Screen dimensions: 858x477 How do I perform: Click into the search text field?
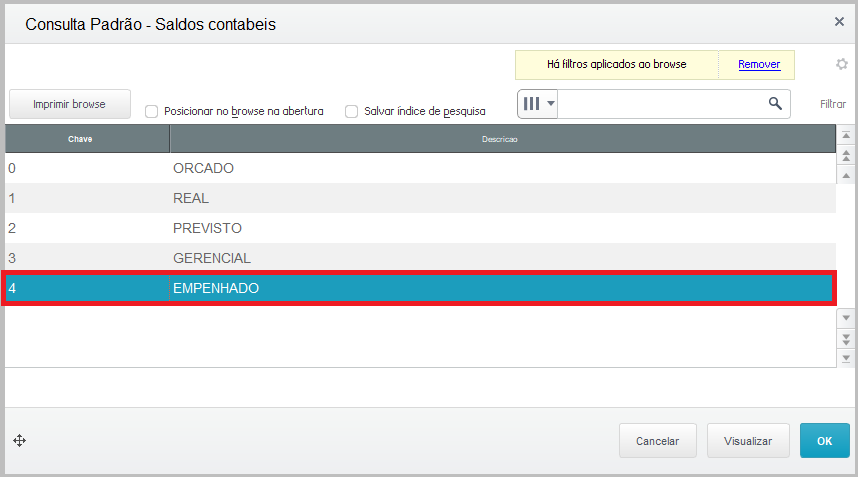(660, 104)
